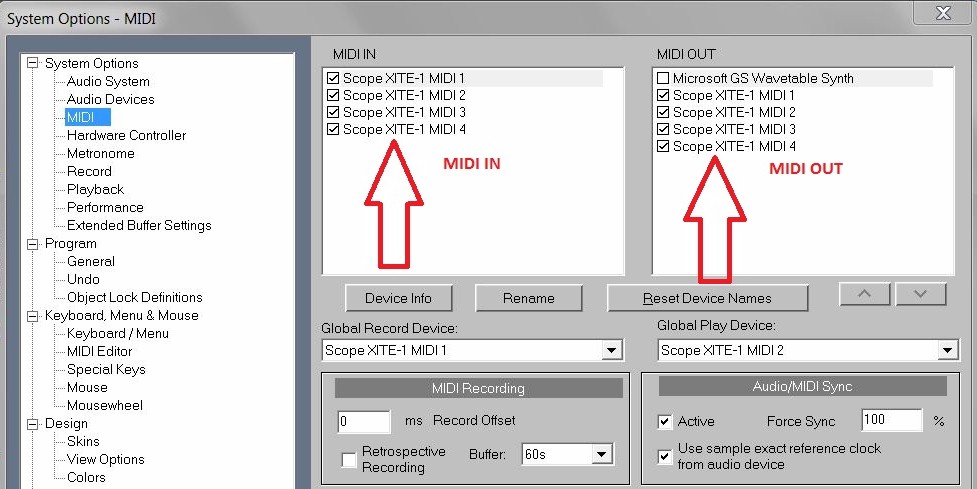Open Performance settings

point(105,207)
